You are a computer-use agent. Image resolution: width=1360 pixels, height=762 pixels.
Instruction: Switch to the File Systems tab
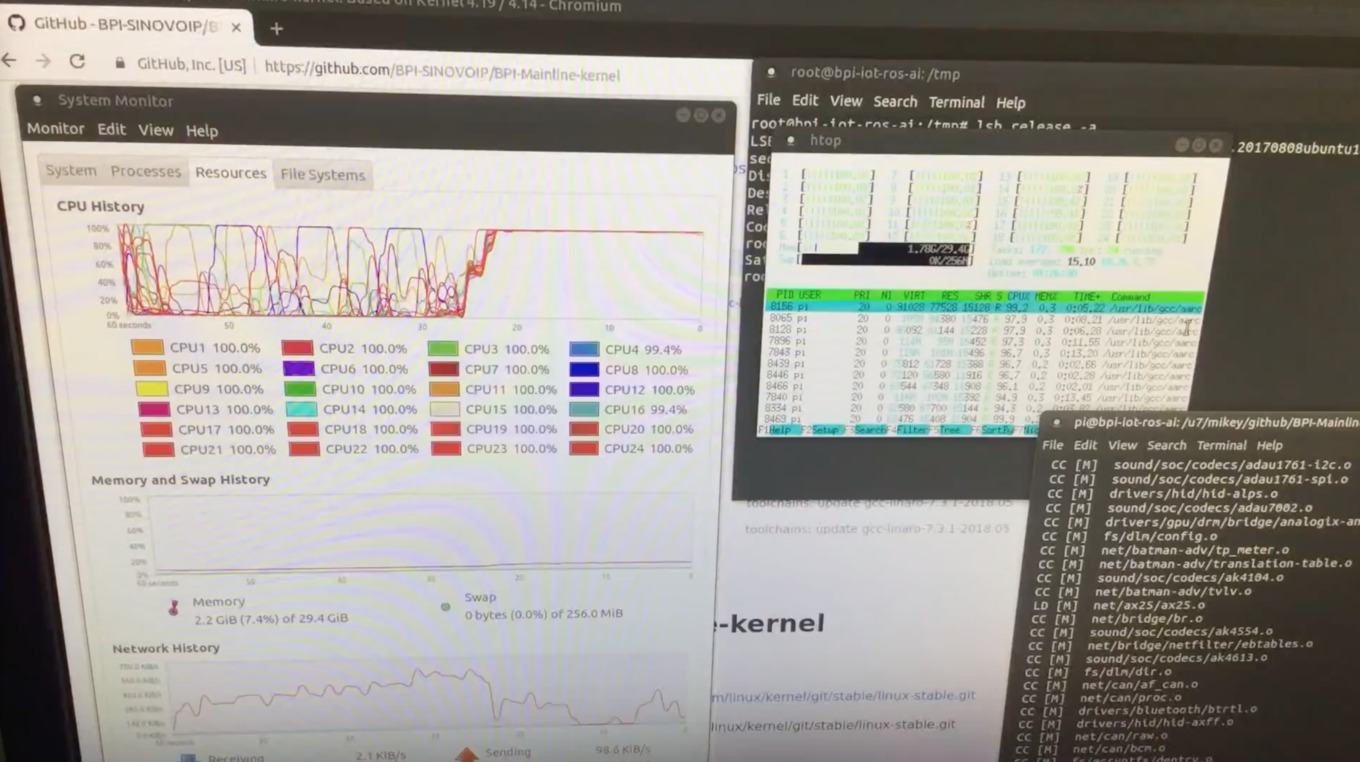tap(322, 175)
